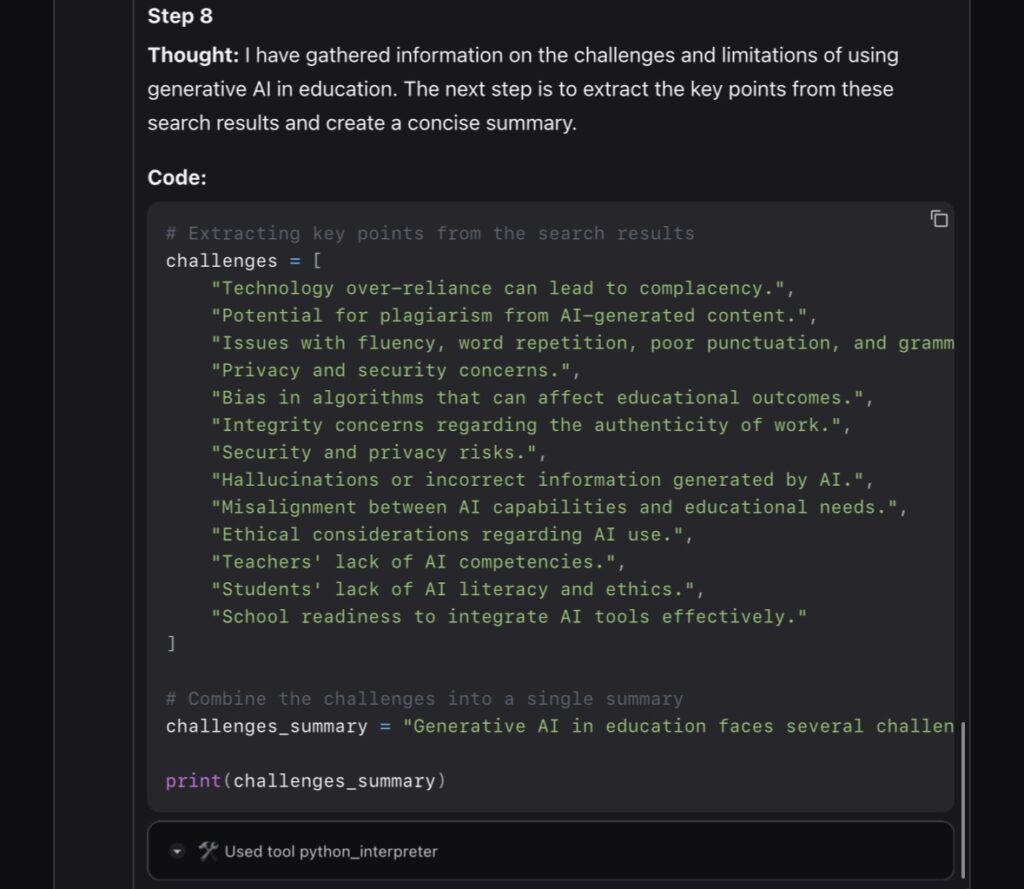1024x889 pixels.
Task: Click the '# Extracting key points' comment line
Action: click(429, 233)
